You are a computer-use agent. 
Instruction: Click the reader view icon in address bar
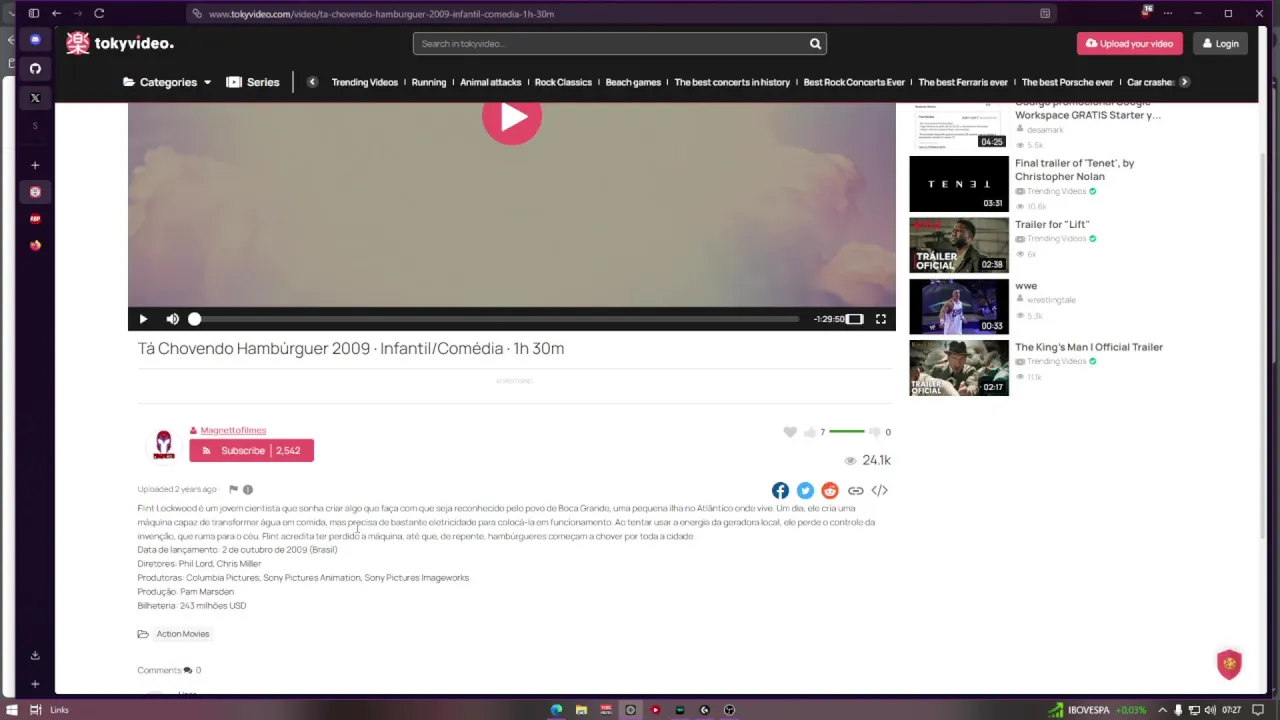tap(1045, 14)
